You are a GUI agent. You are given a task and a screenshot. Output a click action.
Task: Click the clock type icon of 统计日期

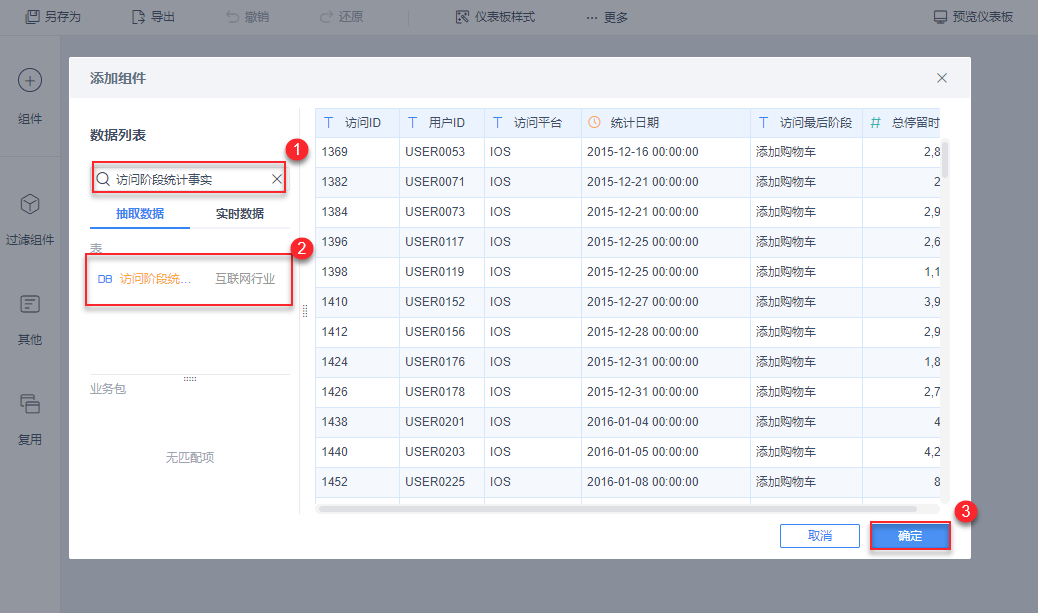point(594,122)
